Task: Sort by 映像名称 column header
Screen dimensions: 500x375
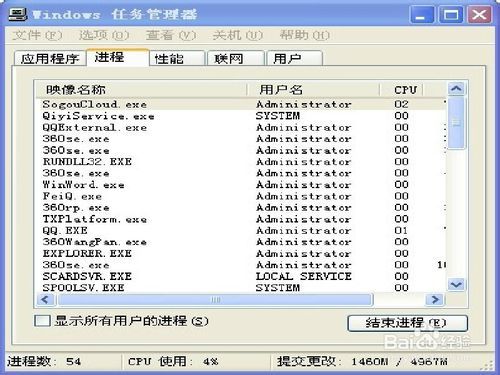Action: (x=141, y=89)
